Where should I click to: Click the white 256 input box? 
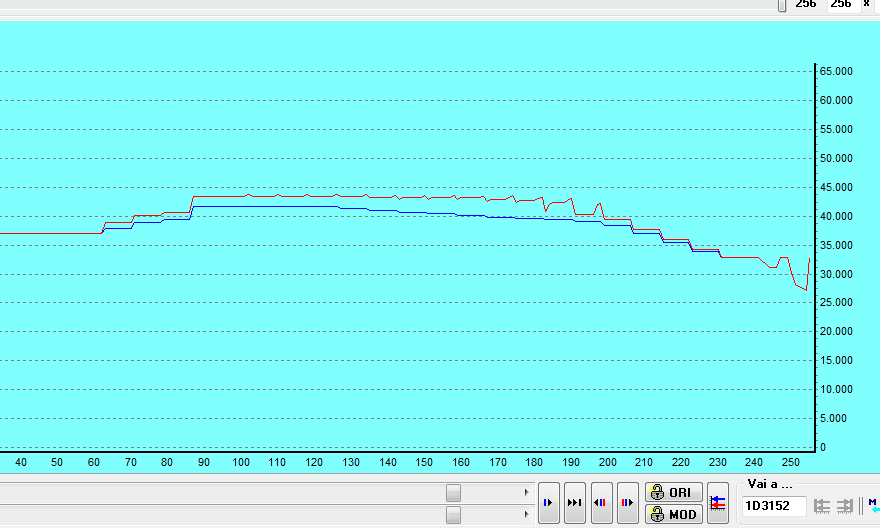tap(840, 5)
